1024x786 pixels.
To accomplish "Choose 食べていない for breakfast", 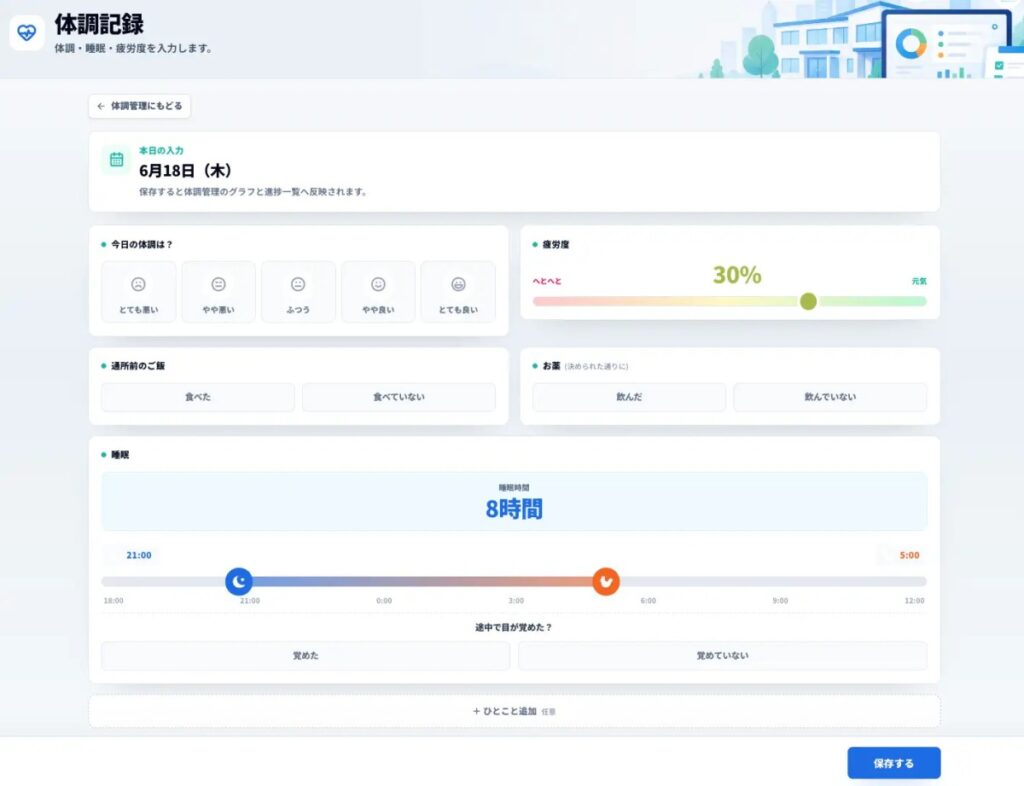I will (398, 397).
